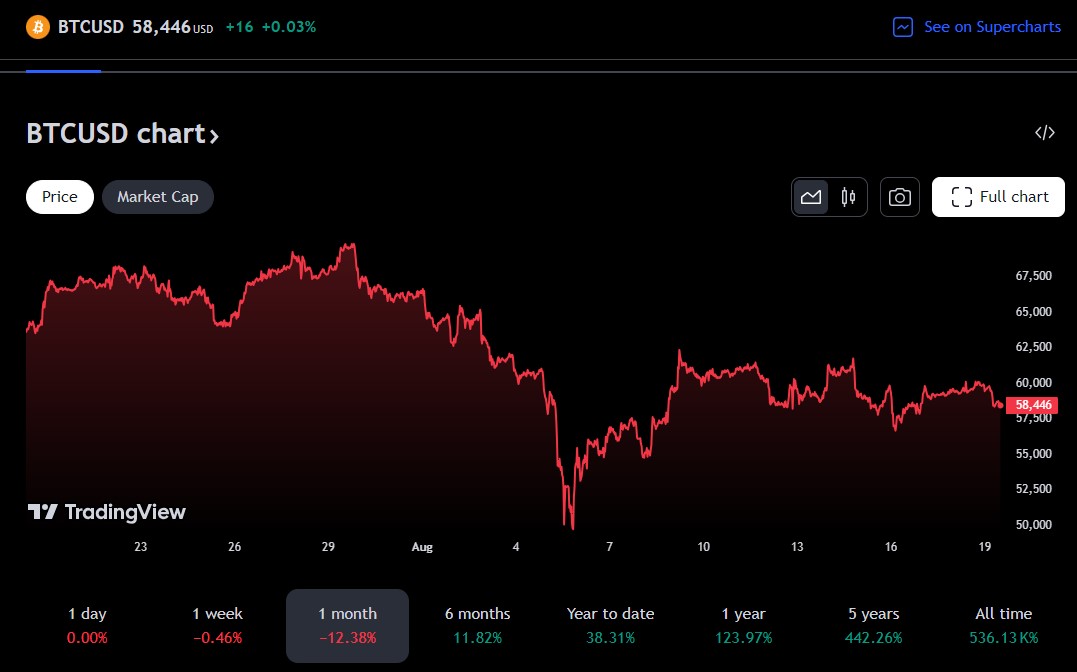
Task: Select the 1 month range
Action: click(x=348, y=625)
